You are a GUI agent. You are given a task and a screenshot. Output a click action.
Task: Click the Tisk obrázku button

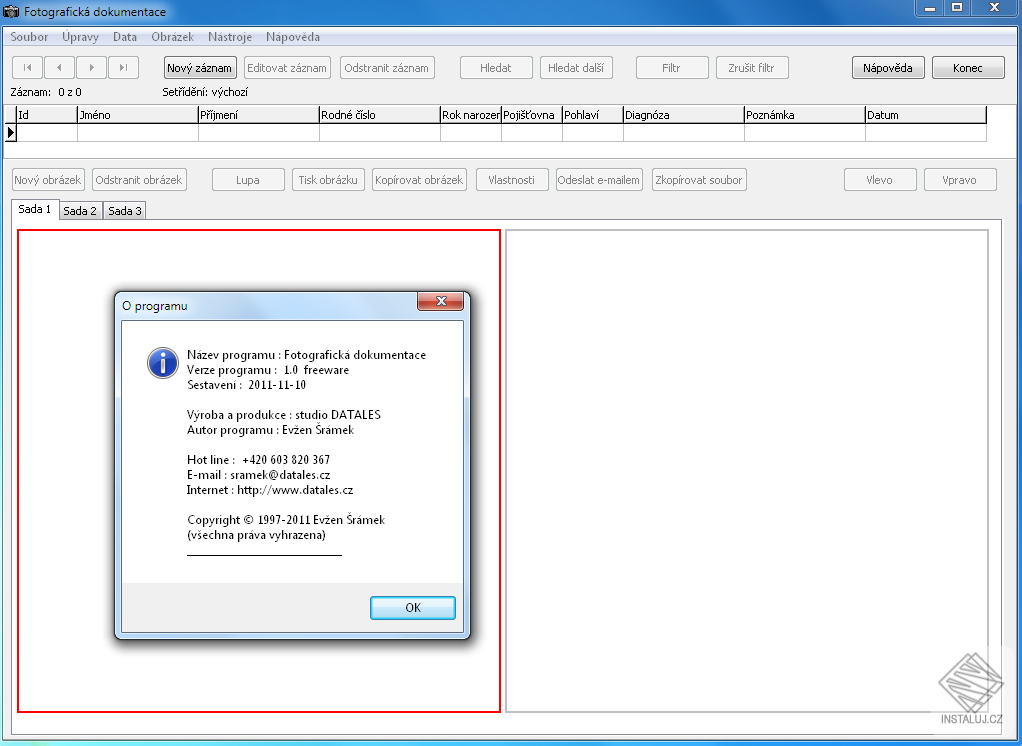click(x=328, y=180)
